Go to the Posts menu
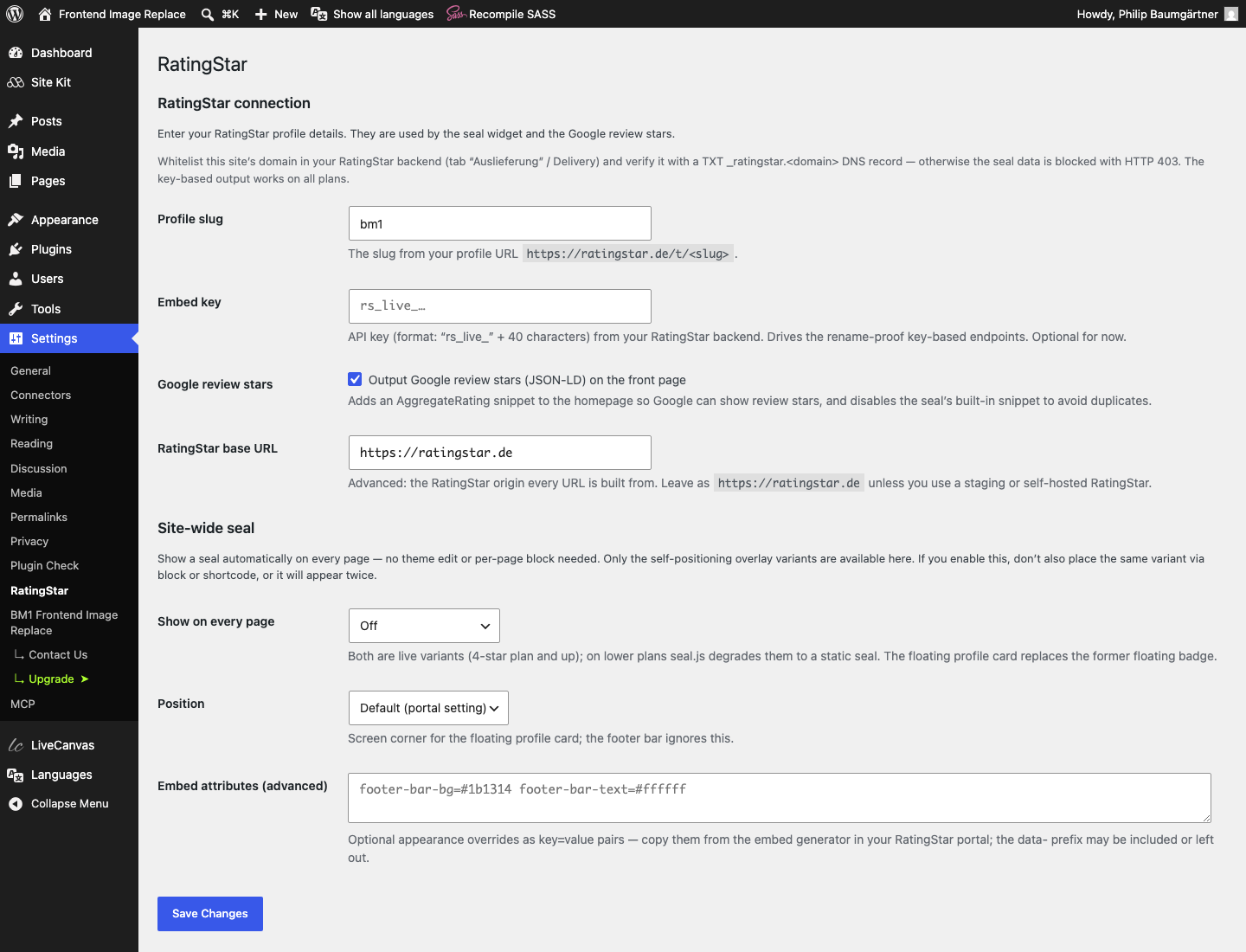Image resolution: width=1246 pixels, height=952 pixels. (x=69, y=121)
